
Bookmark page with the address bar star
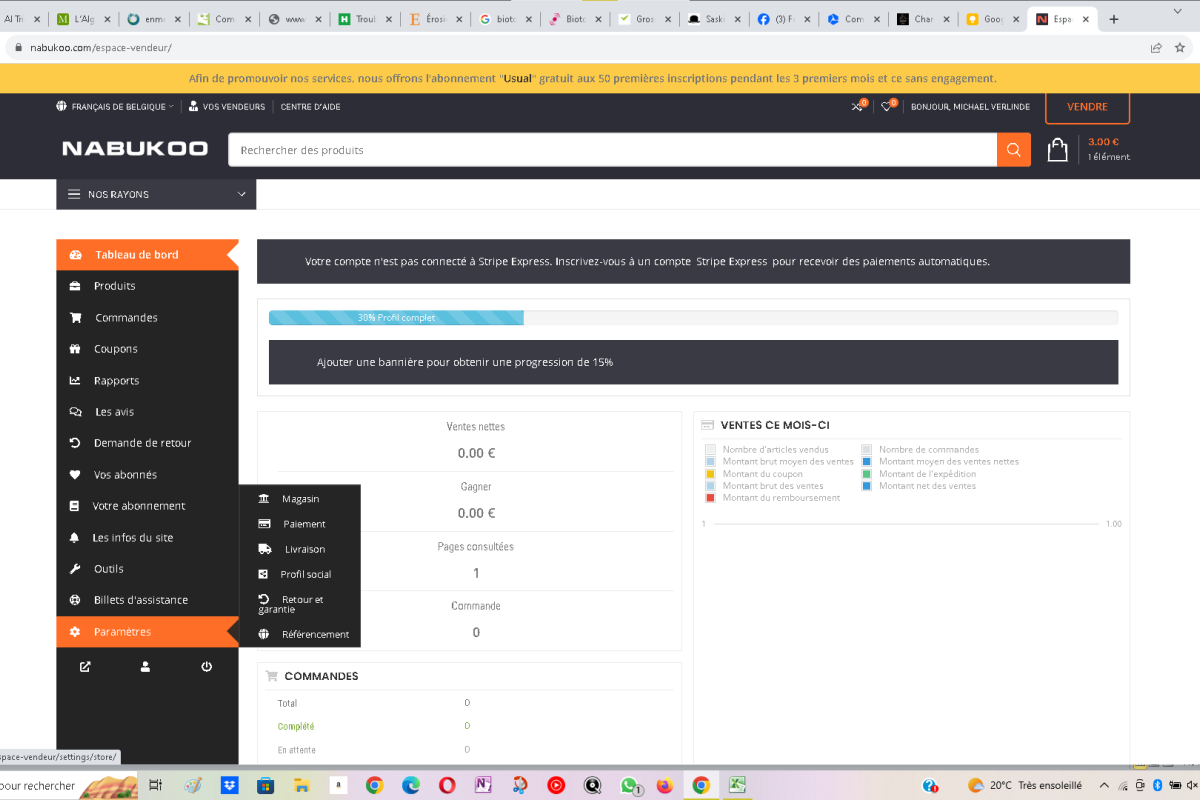click(1179, 47)
